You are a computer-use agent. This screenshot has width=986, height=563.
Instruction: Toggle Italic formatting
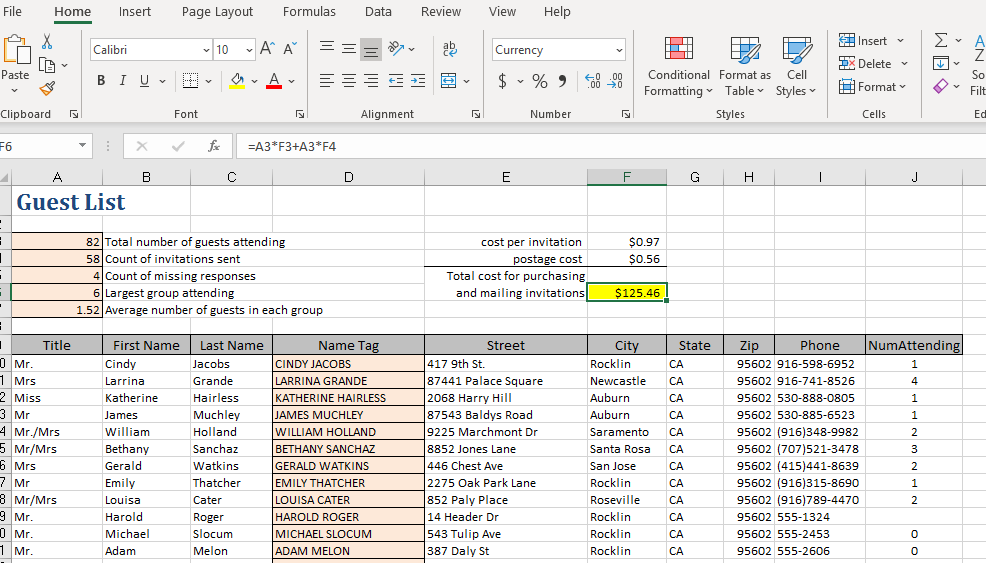coord(123,81)
